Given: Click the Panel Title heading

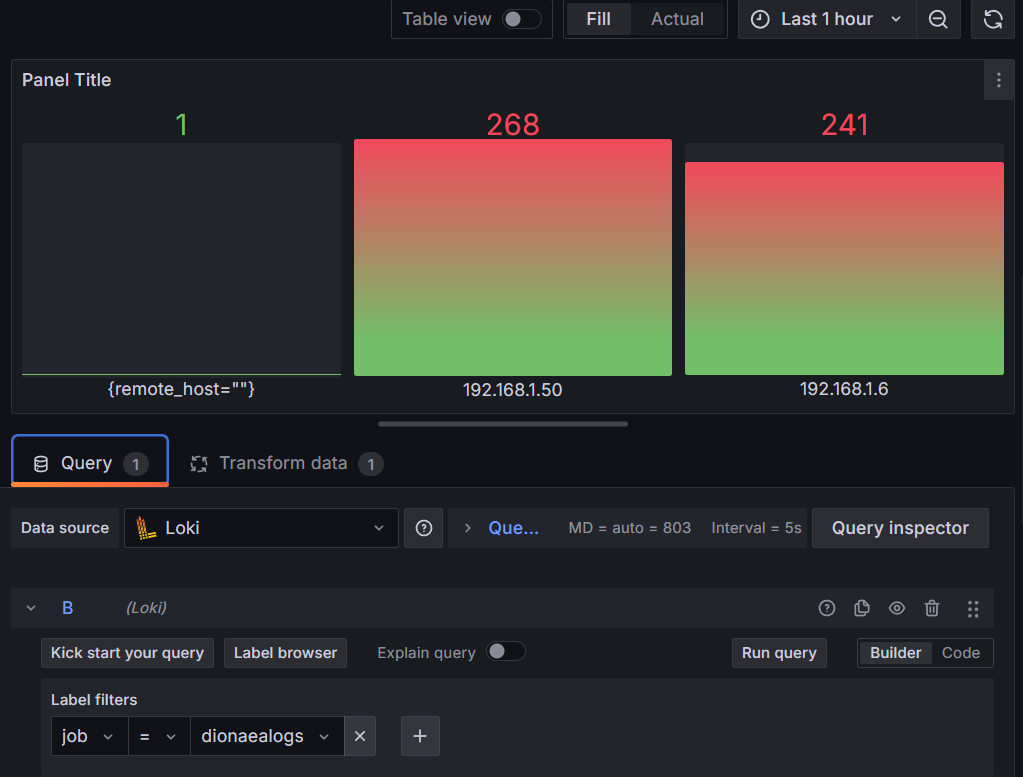Looking at the screenshot, I should 67,80.
